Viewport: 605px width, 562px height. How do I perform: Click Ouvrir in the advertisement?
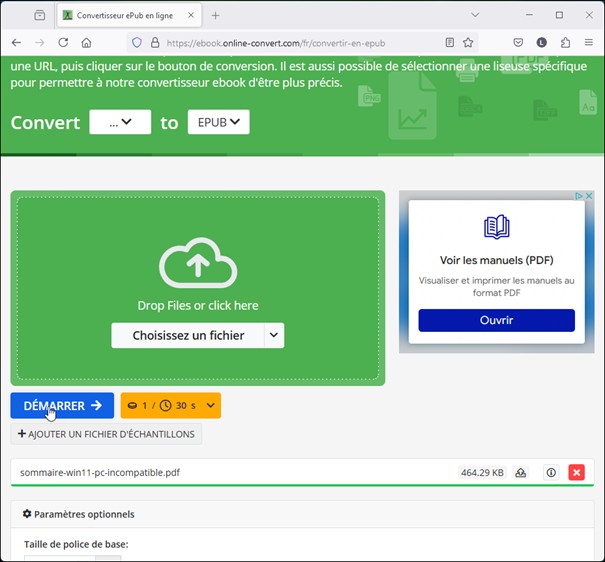[x=496, y=320]
